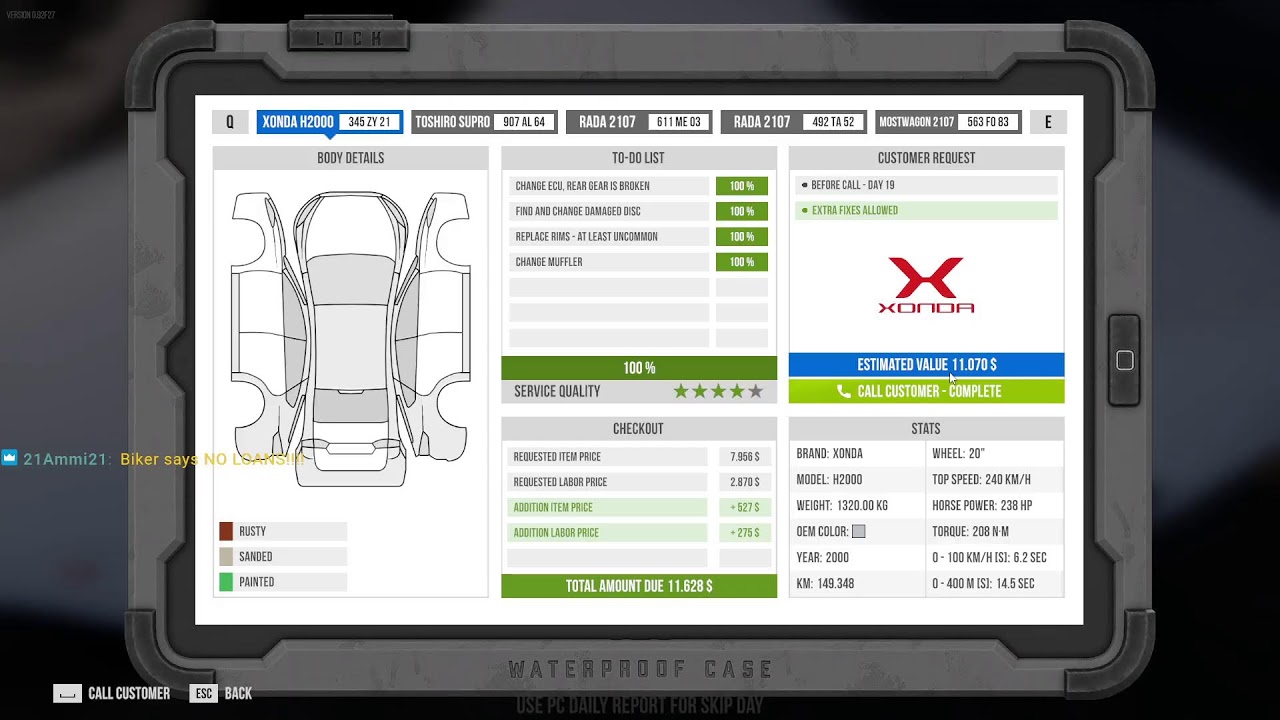This screenshot has width=1280, height=720.
Task: Click the phone icon on call button
Action: pyautogui.click(x=844, y=391)
